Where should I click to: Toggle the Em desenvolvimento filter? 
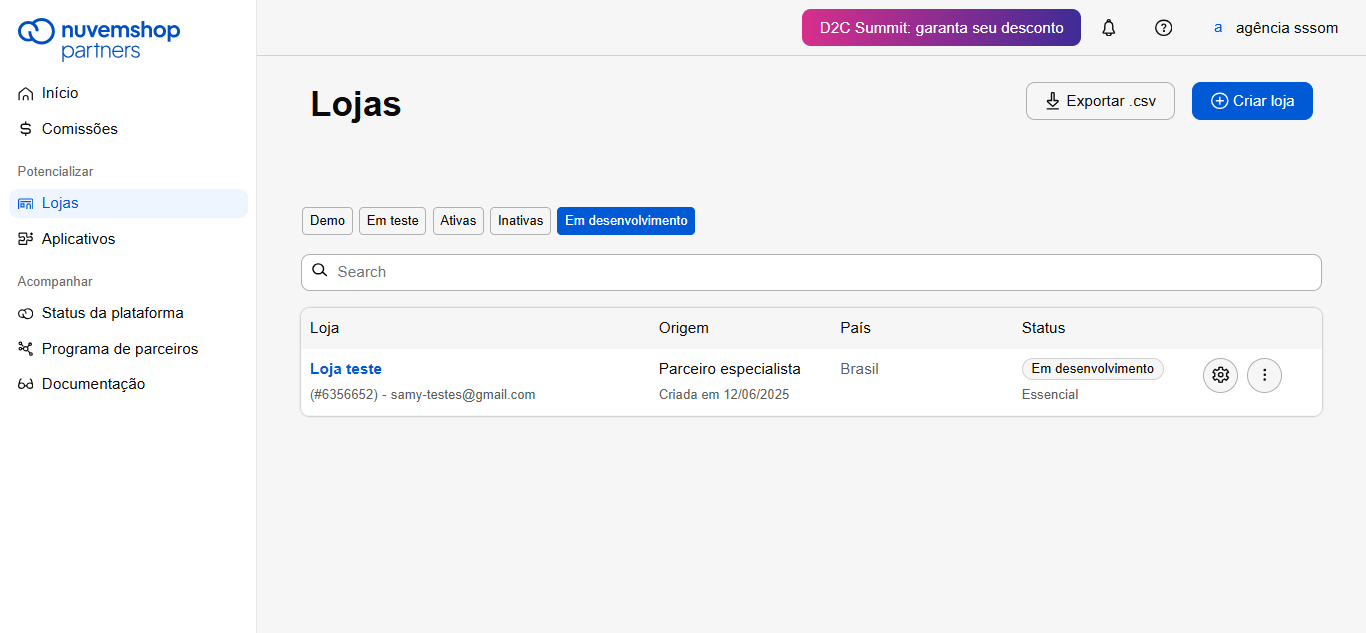(x=626, y=221)
